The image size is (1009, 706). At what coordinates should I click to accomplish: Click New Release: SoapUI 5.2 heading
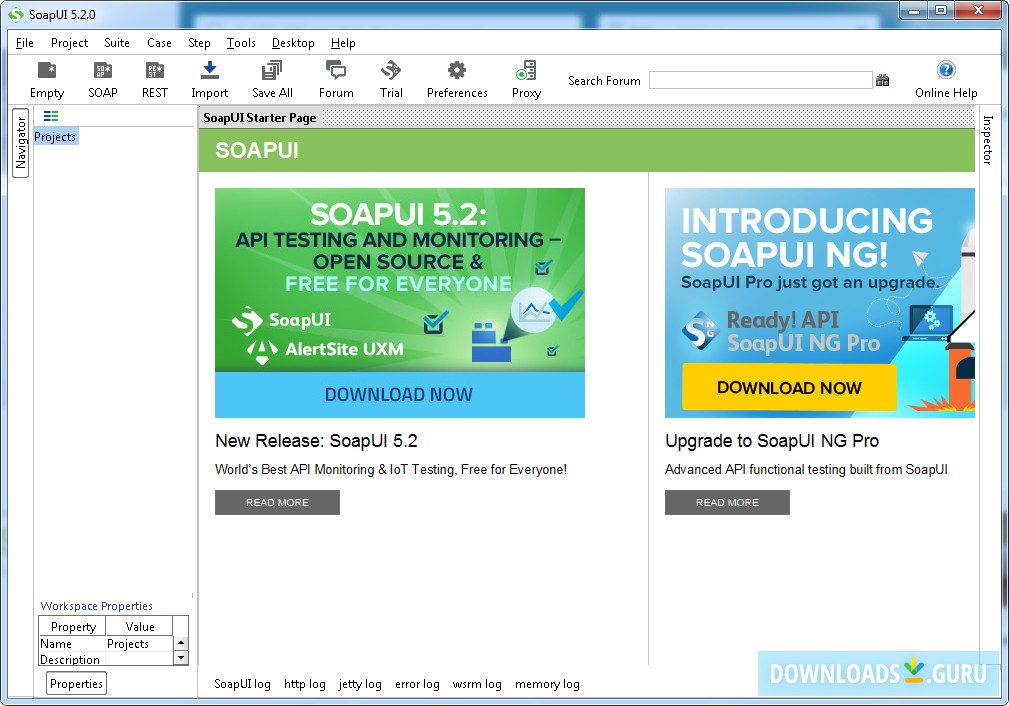click(x=316, y=441)
